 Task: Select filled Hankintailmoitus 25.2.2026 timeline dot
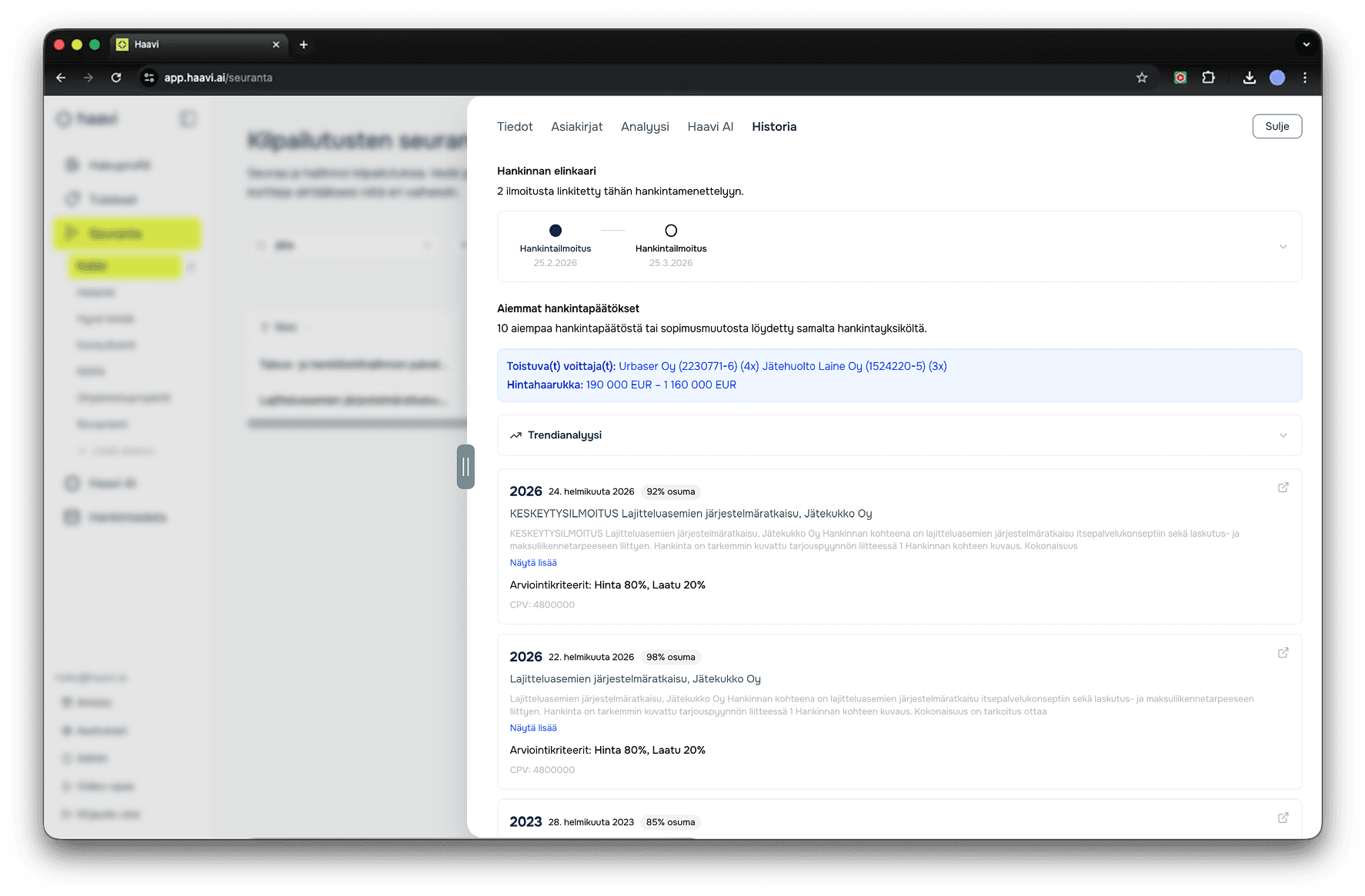(556, 231)
